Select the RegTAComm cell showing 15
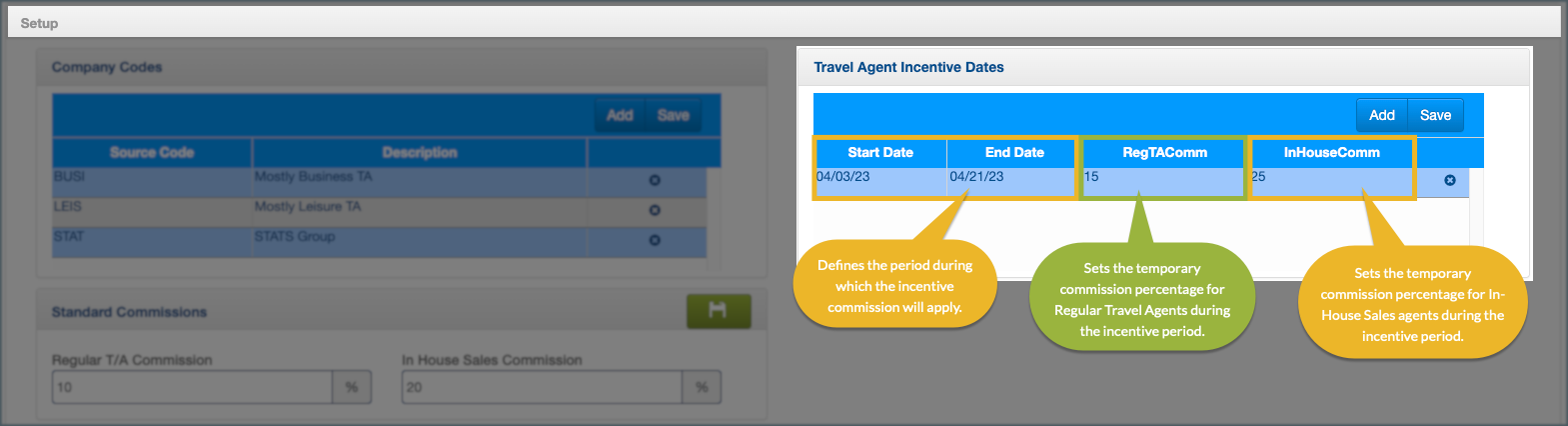 click(x=1163, y=178)
